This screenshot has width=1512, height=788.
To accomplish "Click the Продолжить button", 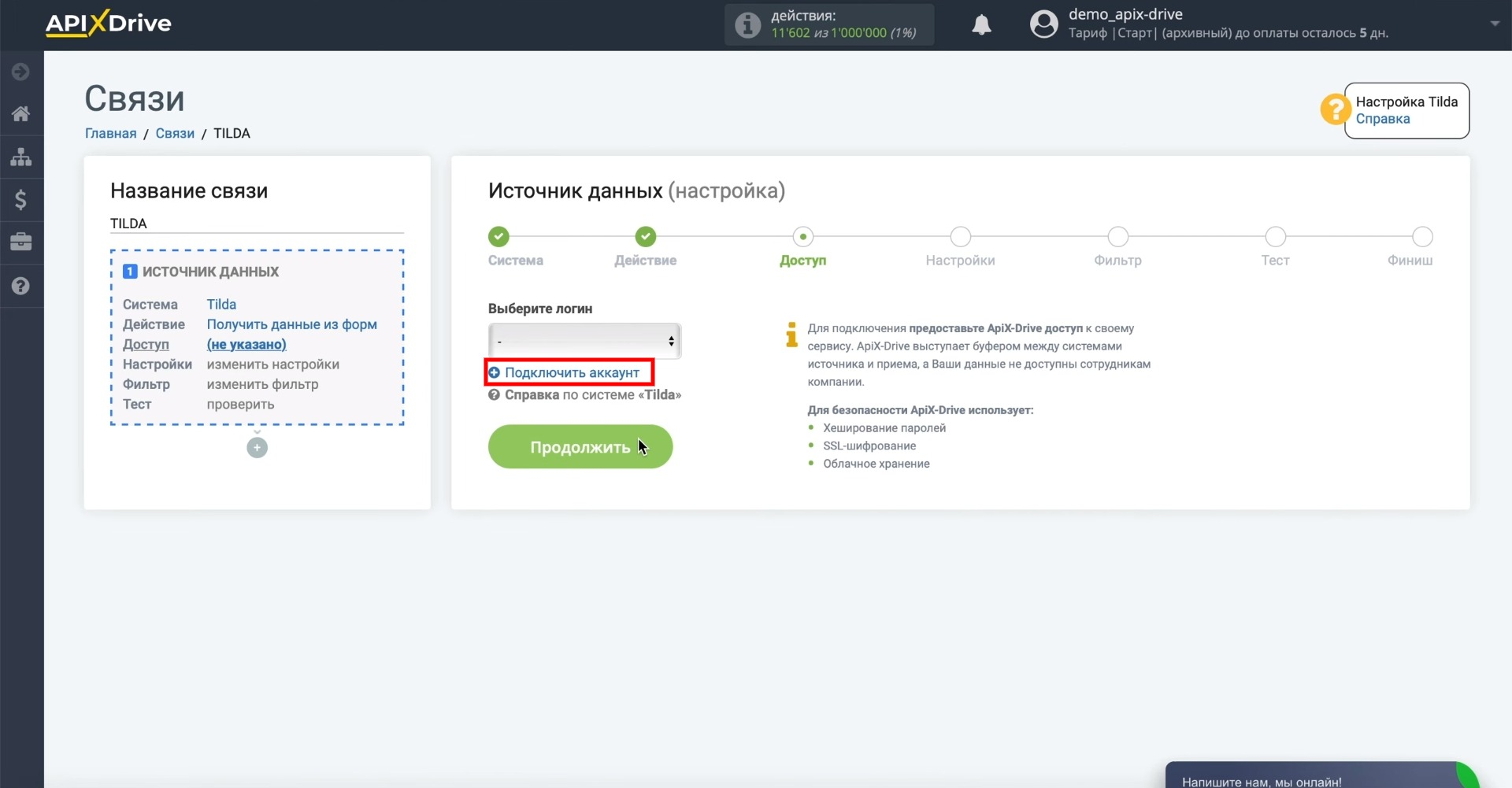I will (x=580, y=447).
